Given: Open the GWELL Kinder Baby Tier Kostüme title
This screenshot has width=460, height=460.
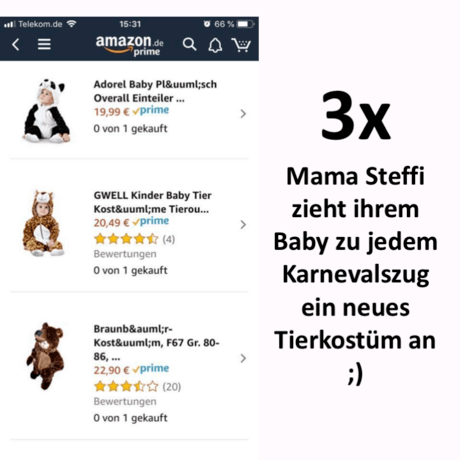Looking at the screenshot, I should click(x=152, y=202).
